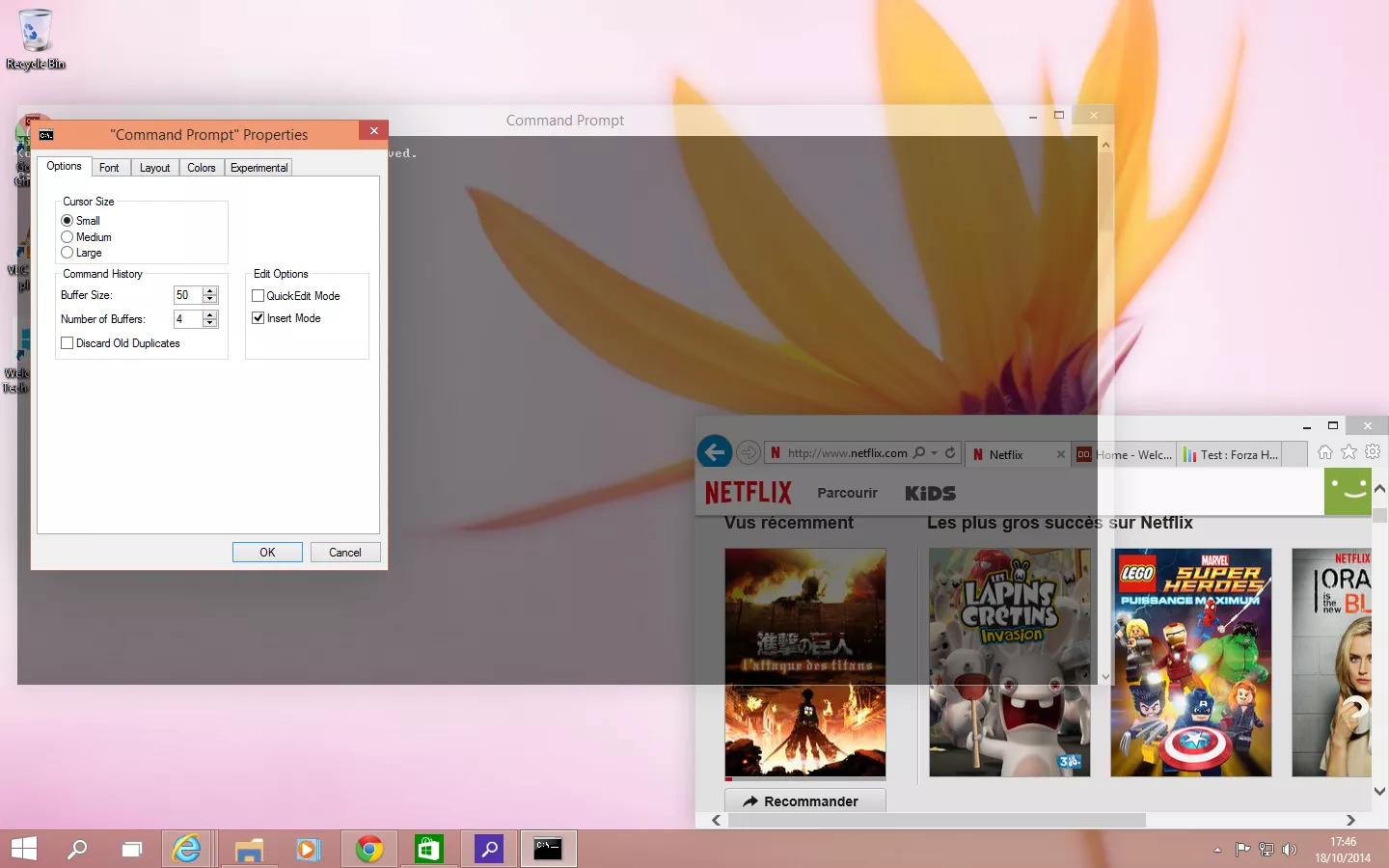Screen dimensions: 1389x868
Task: Click the Command Prompt icon in Properties title bar
Action: [x=45, y=135]
